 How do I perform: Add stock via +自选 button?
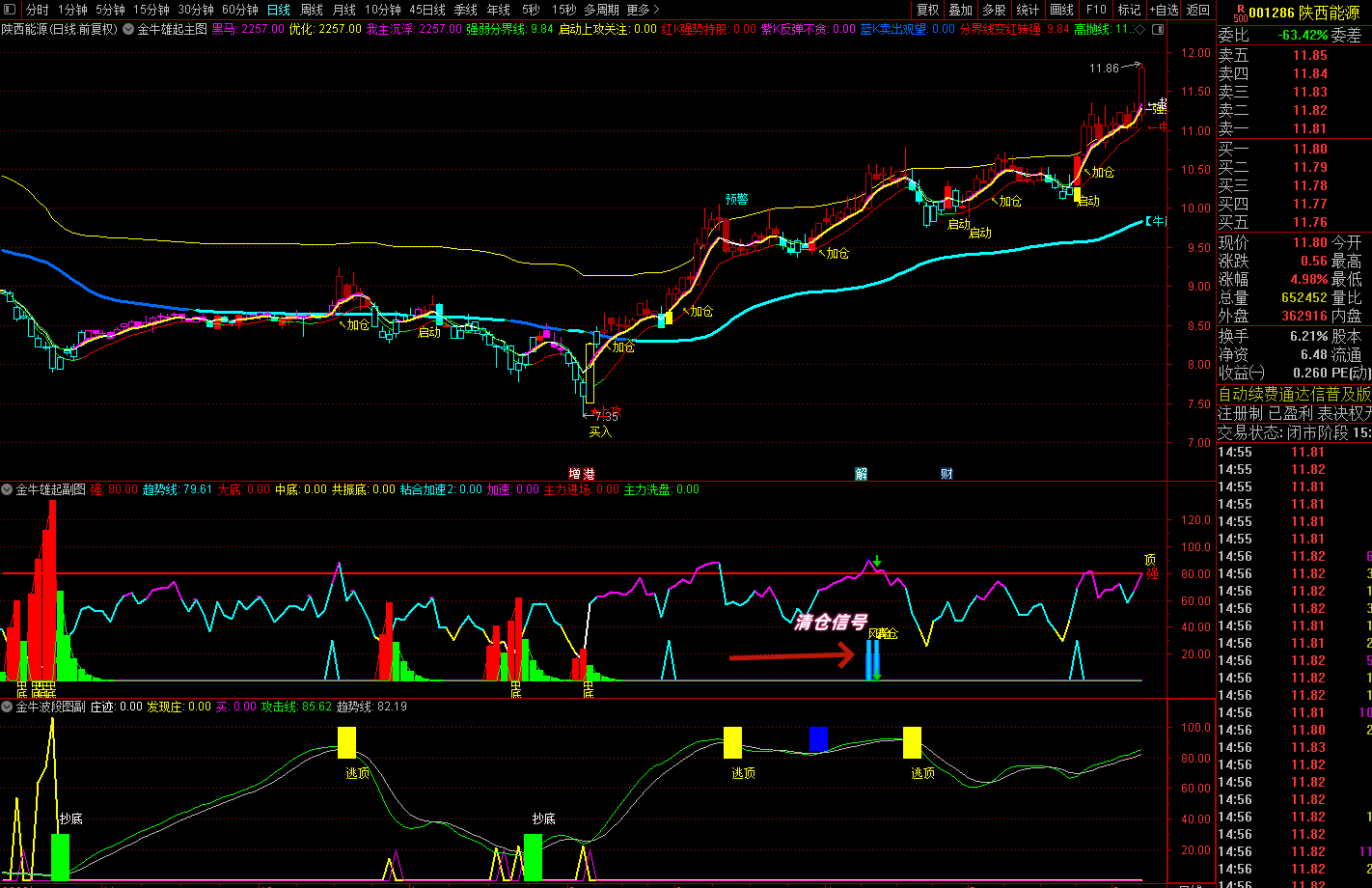pos(1165,10)
